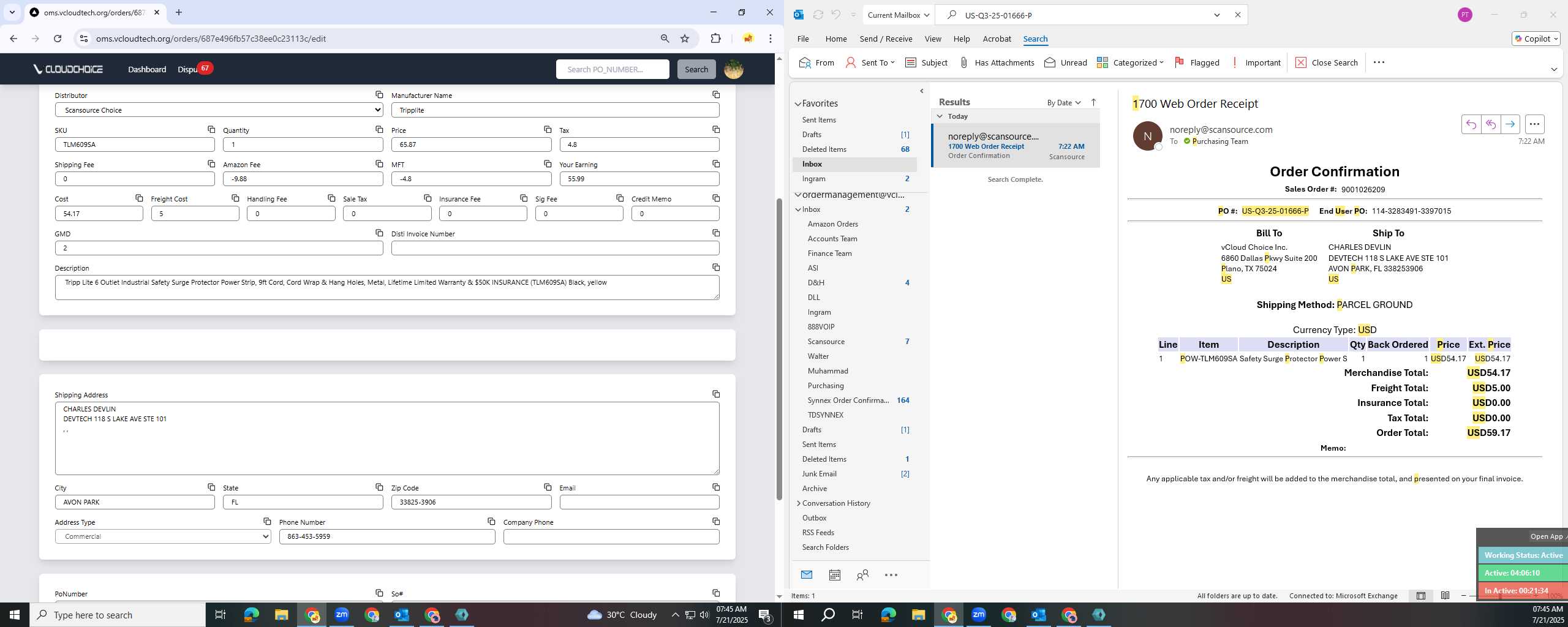Open Synnex Order Confirmation folder
Viewport: 1568px width, 627px height.
[x=848, y=400]
